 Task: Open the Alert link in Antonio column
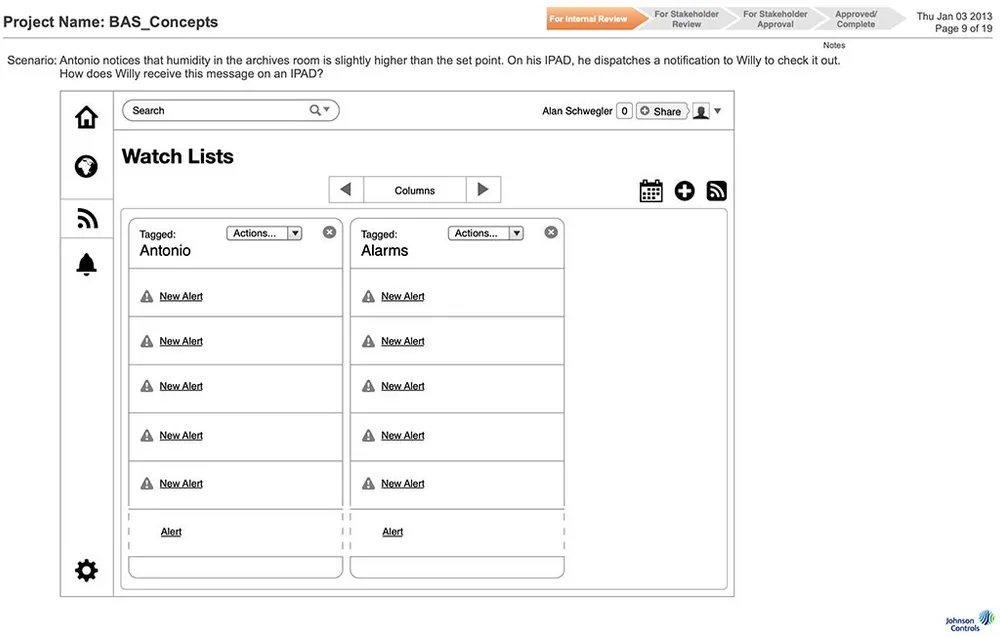(x=171, y=532)
